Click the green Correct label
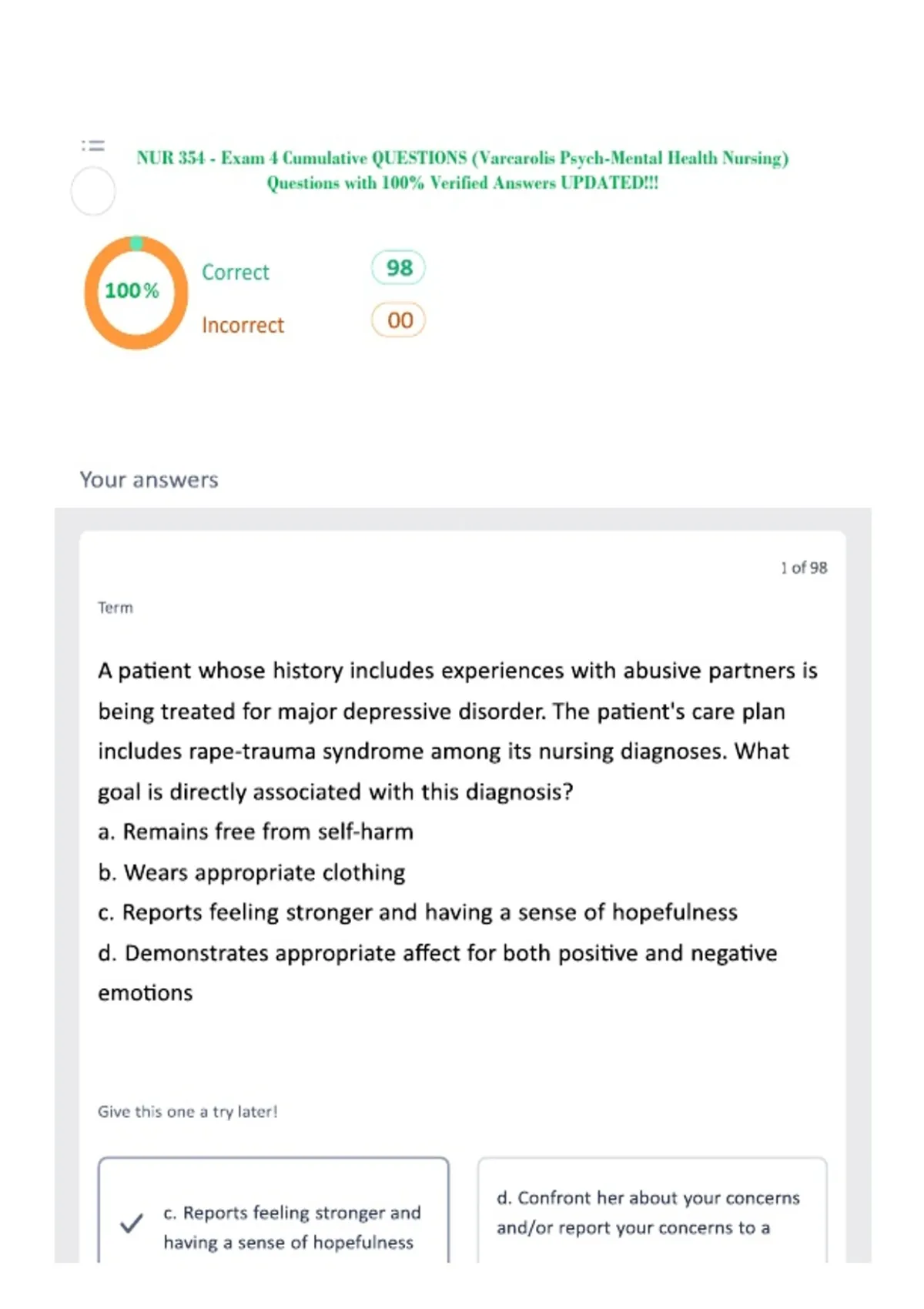This screenshot has height=1309, width=924. (236, 273)
